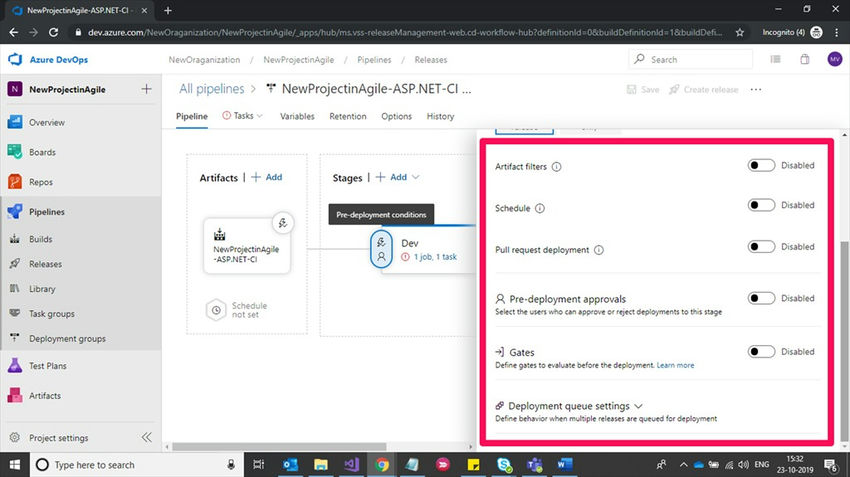Open Pipelines hub icon
The width and height of the screenshot is (850, 477).
(x=15, y=211)
